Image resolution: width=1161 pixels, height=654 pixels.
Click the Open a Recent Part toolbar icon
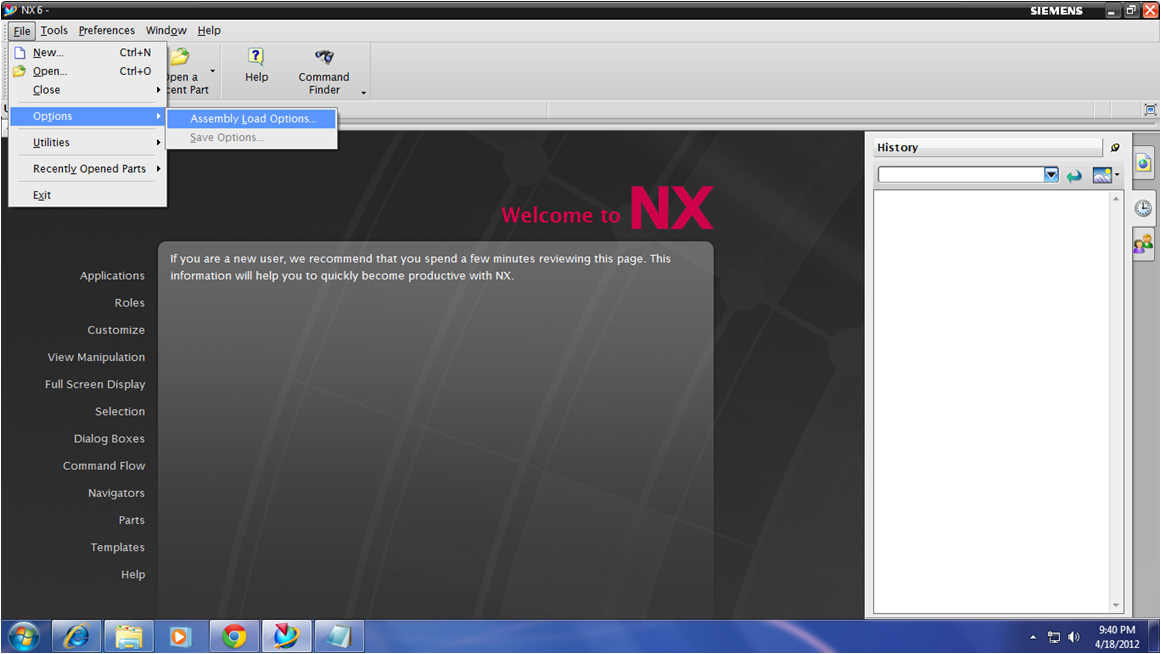180,57
